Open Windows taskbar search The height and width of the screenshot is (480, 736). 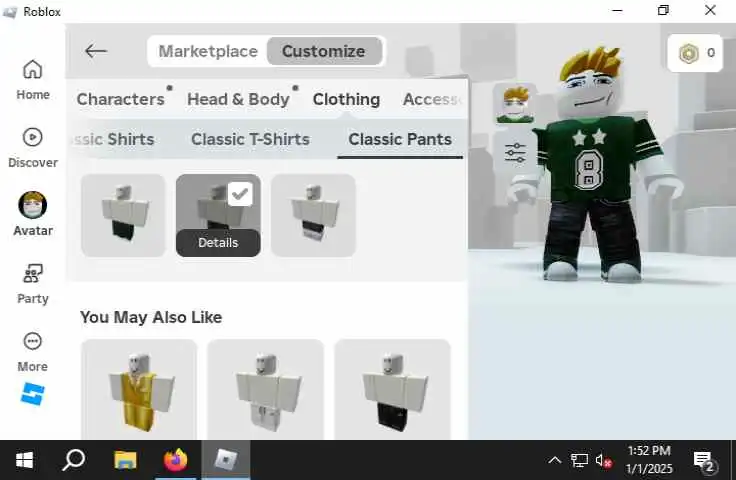[73, 460]
